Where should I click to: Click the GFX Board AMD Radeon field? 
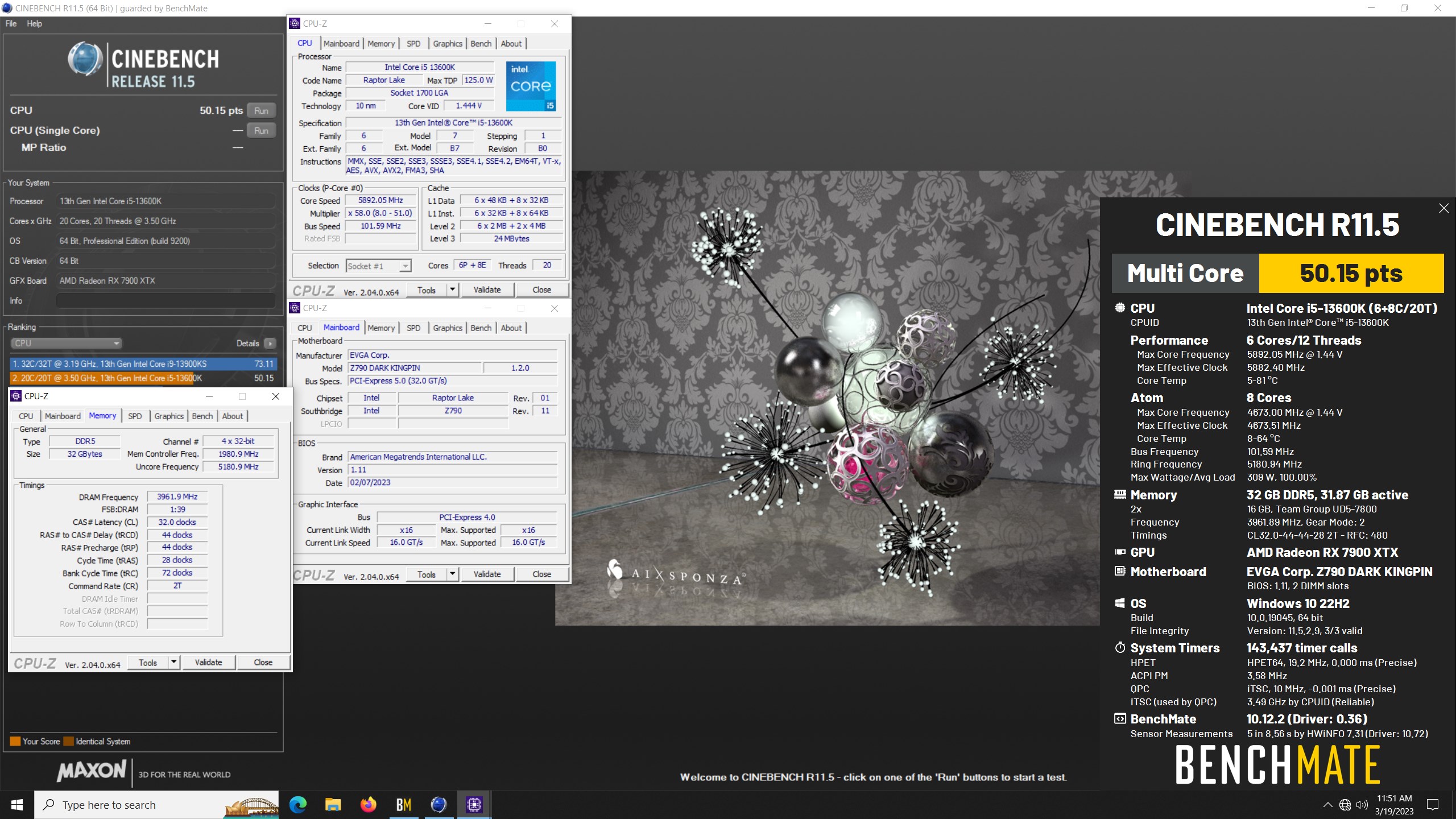coord(166,280)
